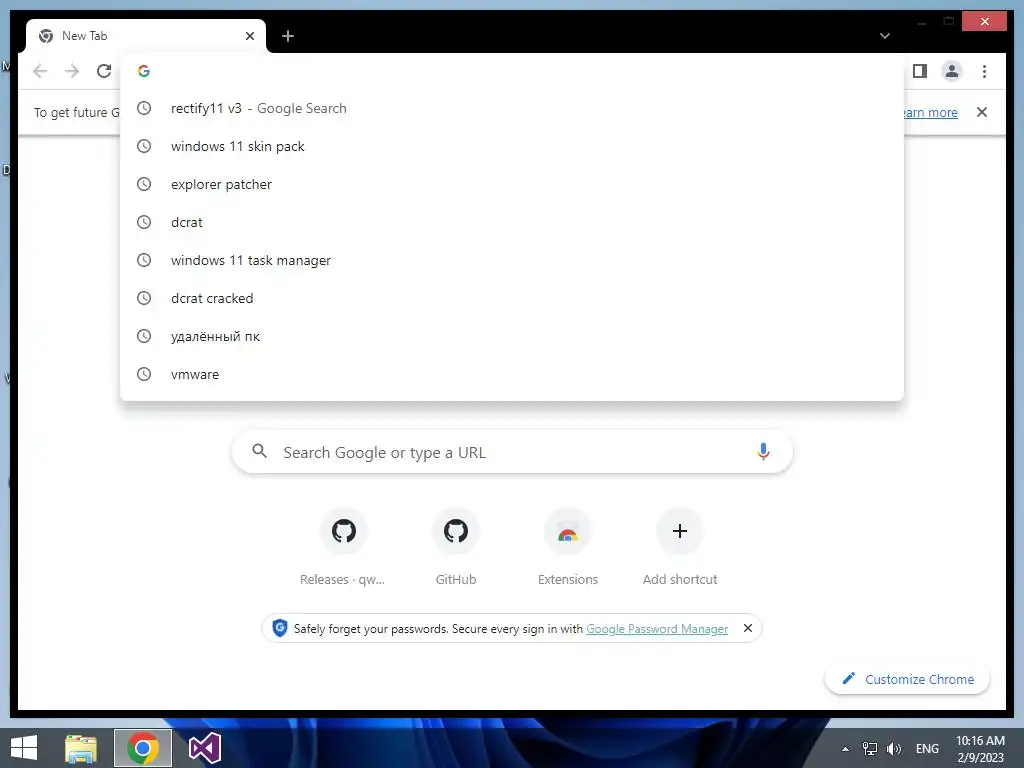This screenshot has height=768, width=1024.
Task: Open File Explorer from the taskbar
Action: pos(81,748)
